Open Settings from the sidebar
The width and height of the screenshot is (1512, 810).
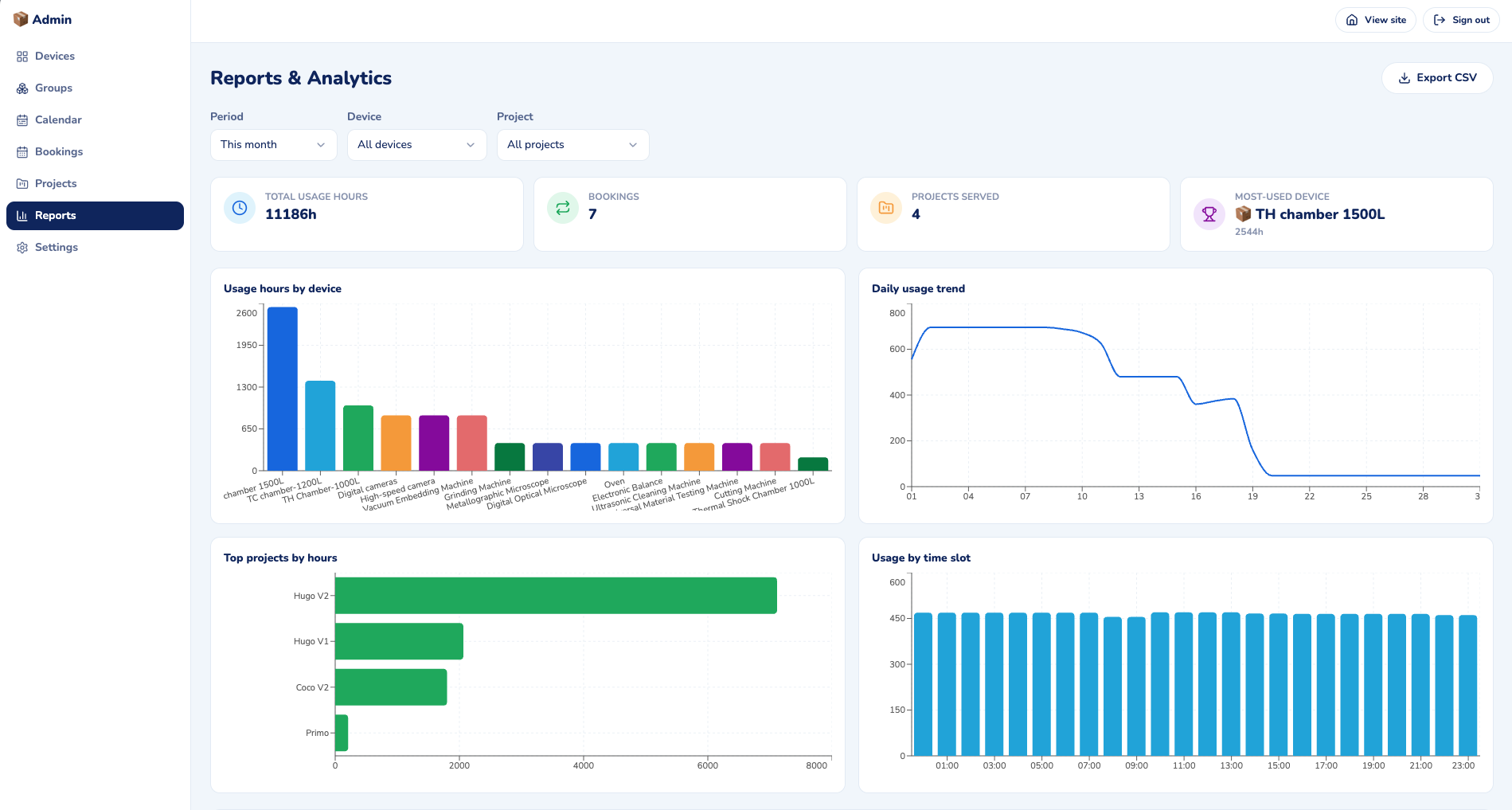pyautogui.click(x=95, y=248)
